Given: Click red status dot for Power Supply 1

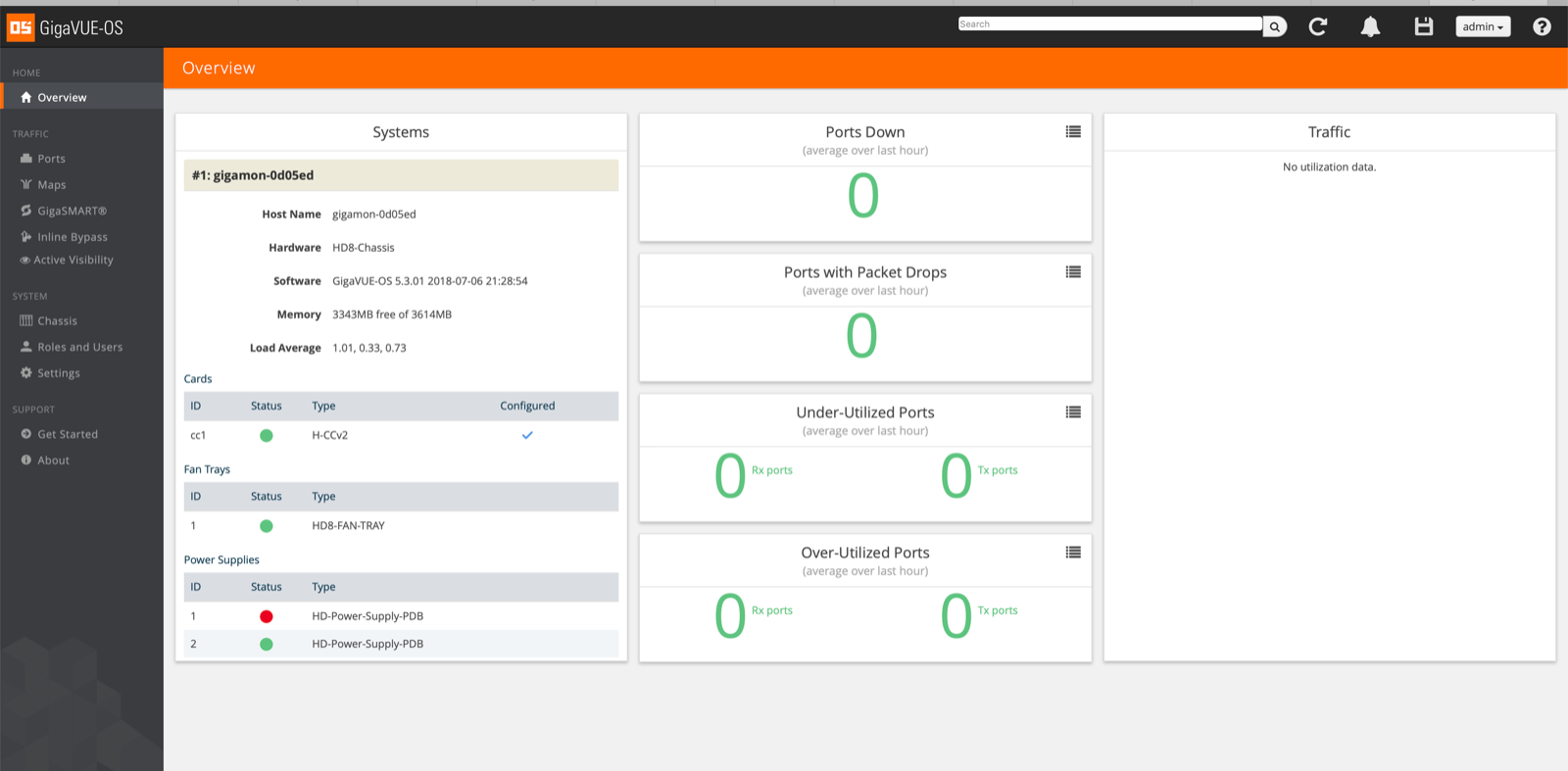Looking at the screenshot, I should (267, 616).
